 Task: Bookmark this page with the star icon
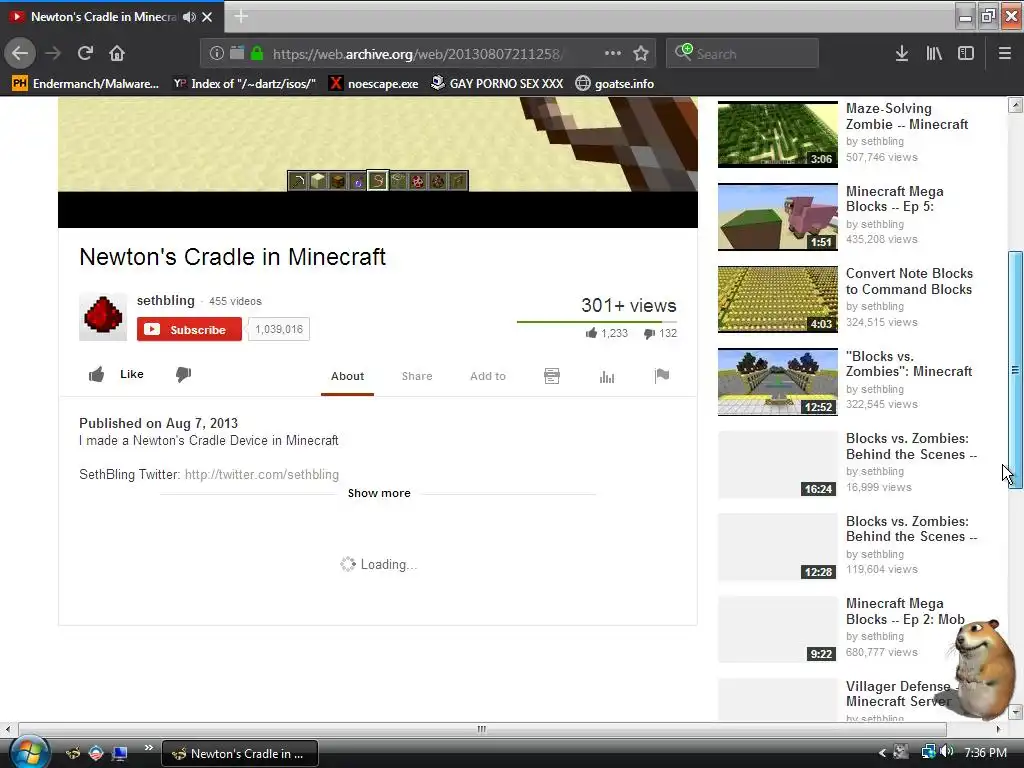[x=641, y=54]
